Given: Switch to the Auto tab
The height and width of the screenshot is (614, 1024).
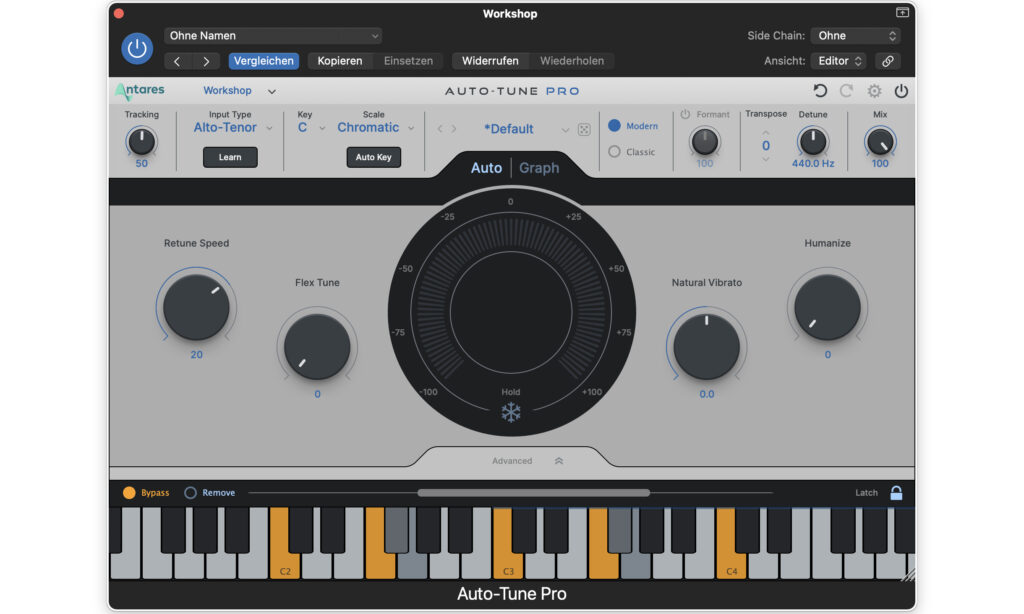Looking at the screenshot, I should click(x=486, y=168).
